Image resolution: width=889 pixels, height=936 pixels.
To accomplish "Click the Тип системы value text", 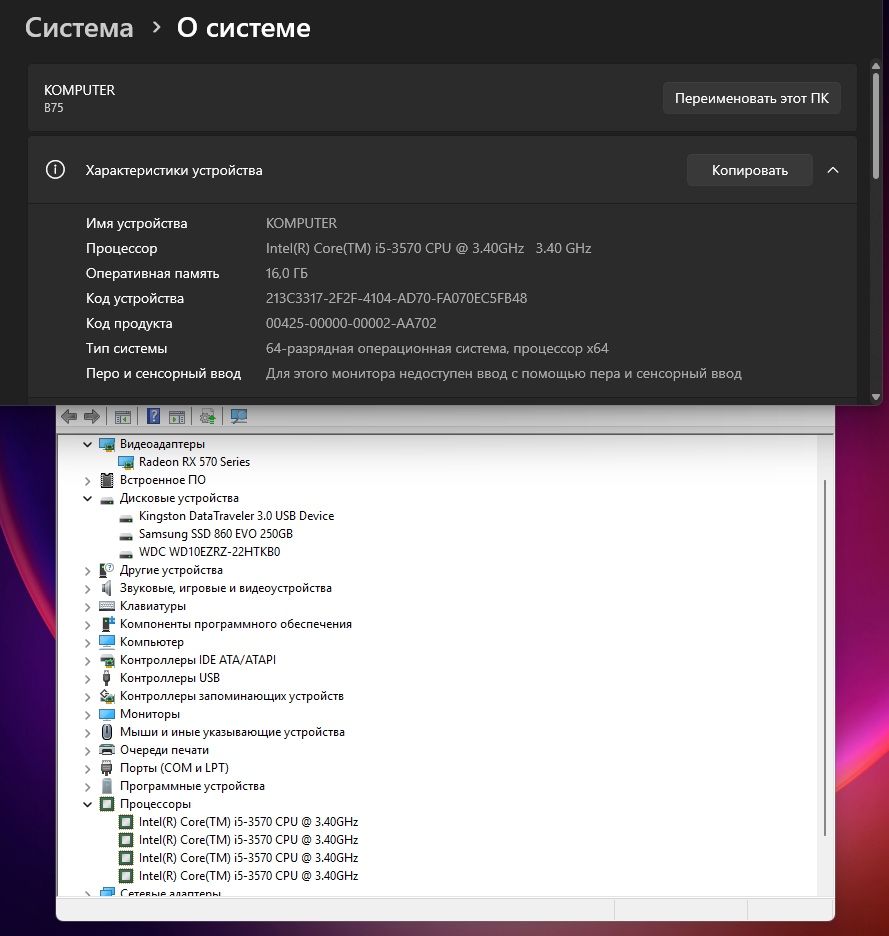I will click(437, 349).
